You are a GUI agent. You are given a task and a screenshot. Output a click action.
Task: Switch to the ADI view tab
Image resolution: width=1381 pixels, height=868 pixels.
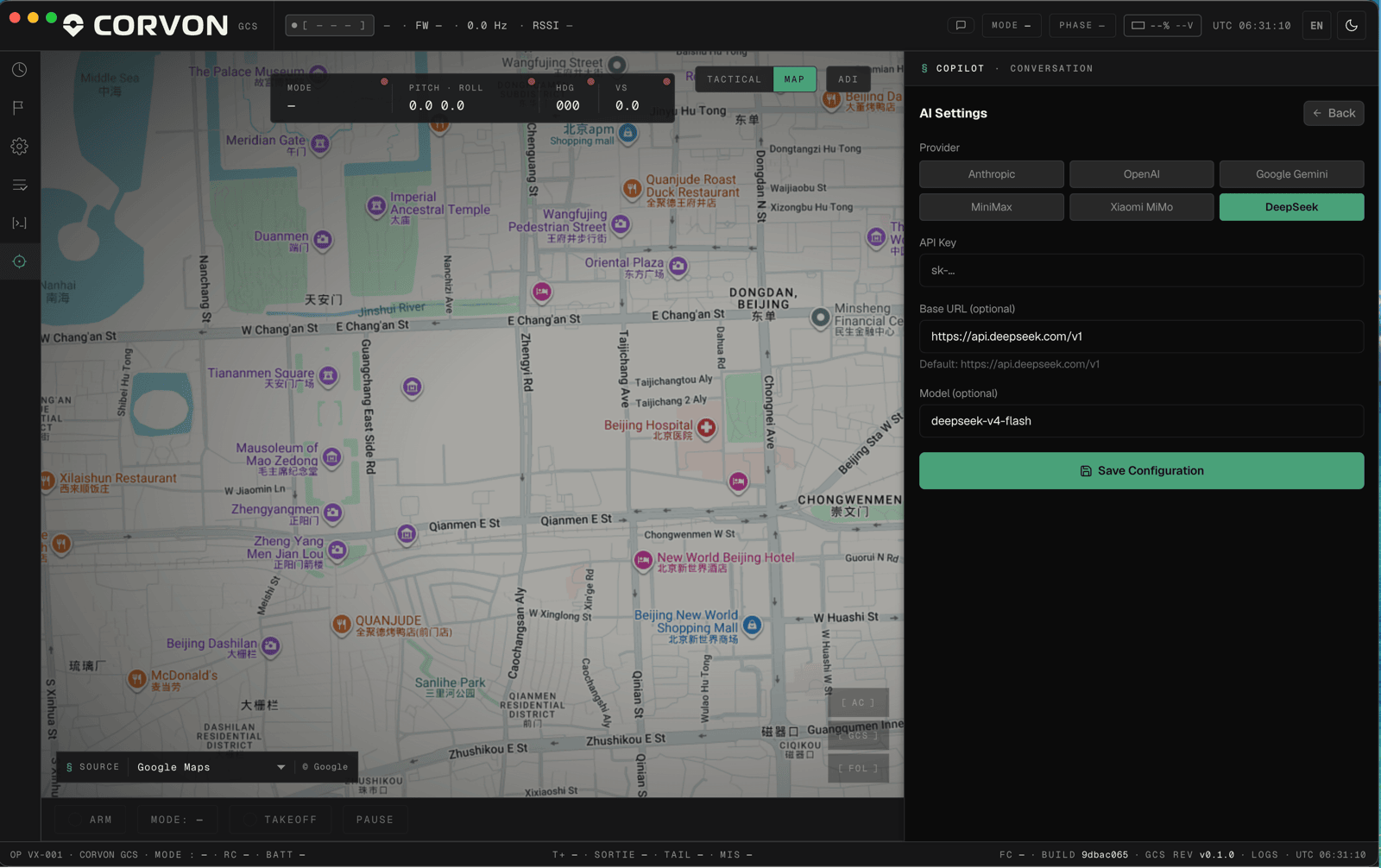point(848,79)
